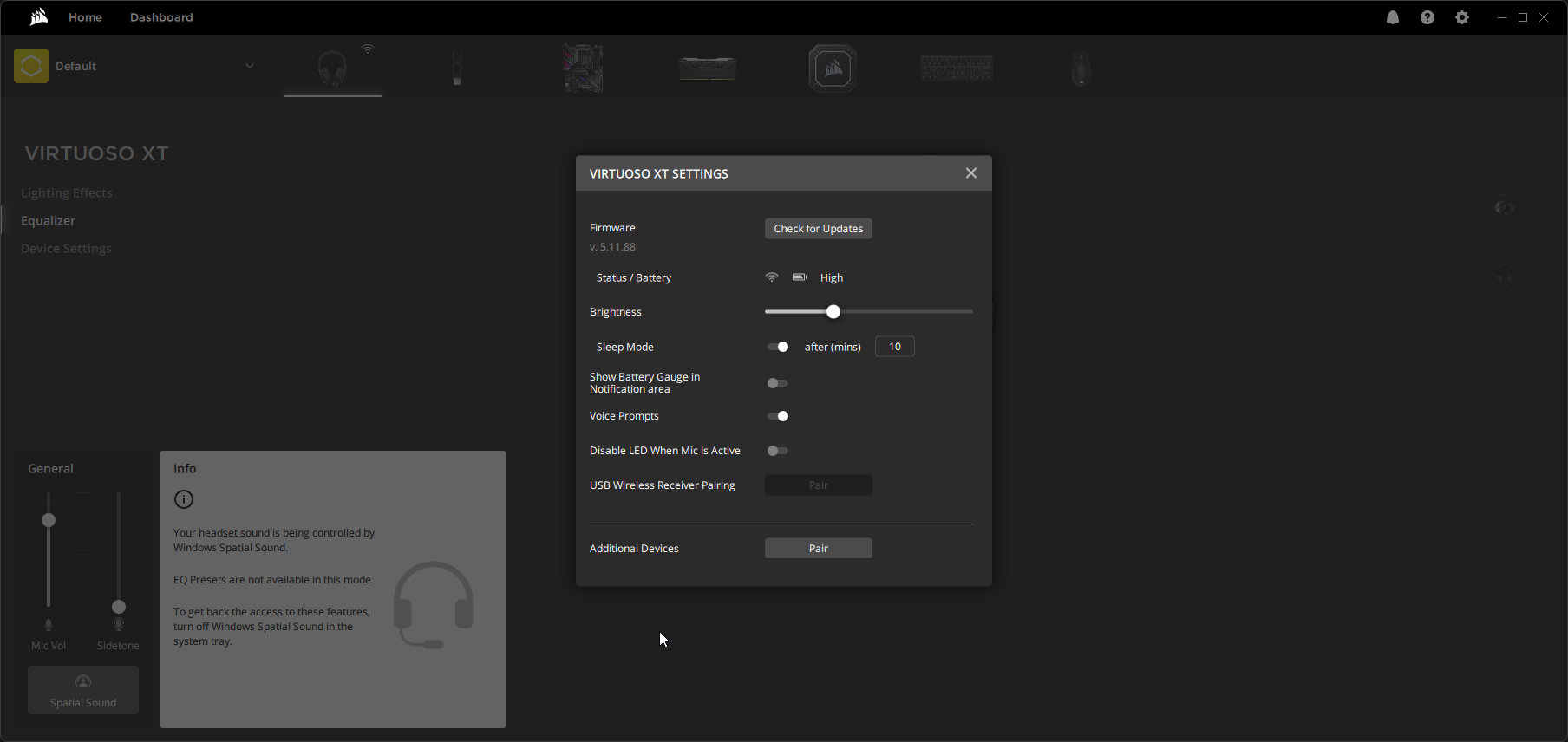The image size is (1568, 742).
Task: Open the help question mark icon
Action: (1428, 17)
